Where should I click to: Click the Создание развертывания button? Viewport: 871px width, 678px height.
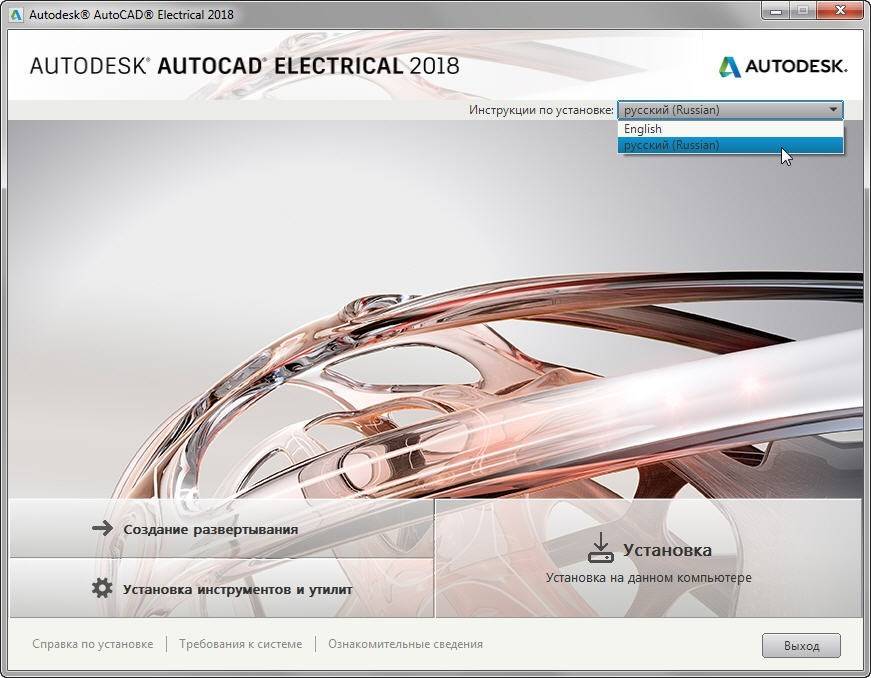pyautogui.click(x=222, y=528)
